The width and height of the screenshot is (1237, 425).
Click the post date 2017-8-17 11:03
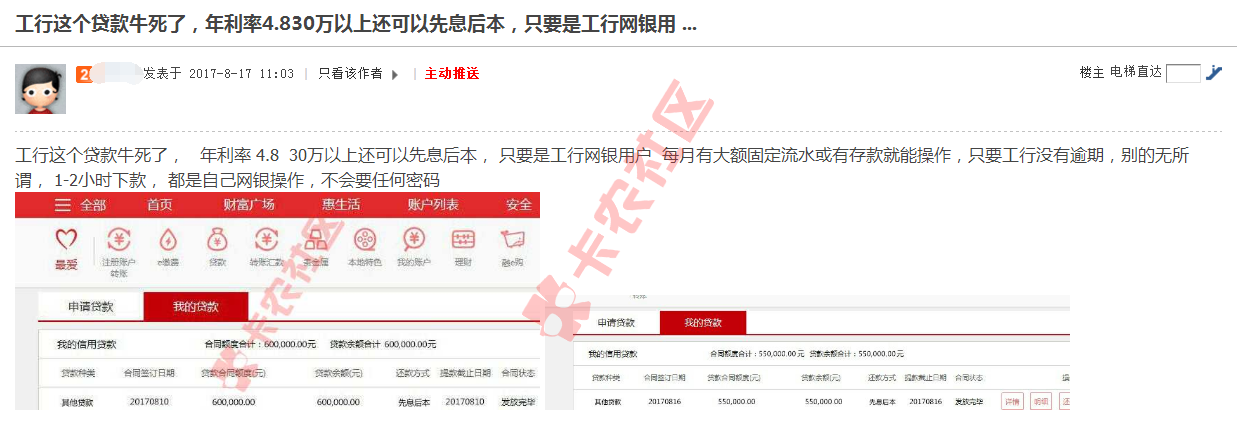(x=241, y=74)
